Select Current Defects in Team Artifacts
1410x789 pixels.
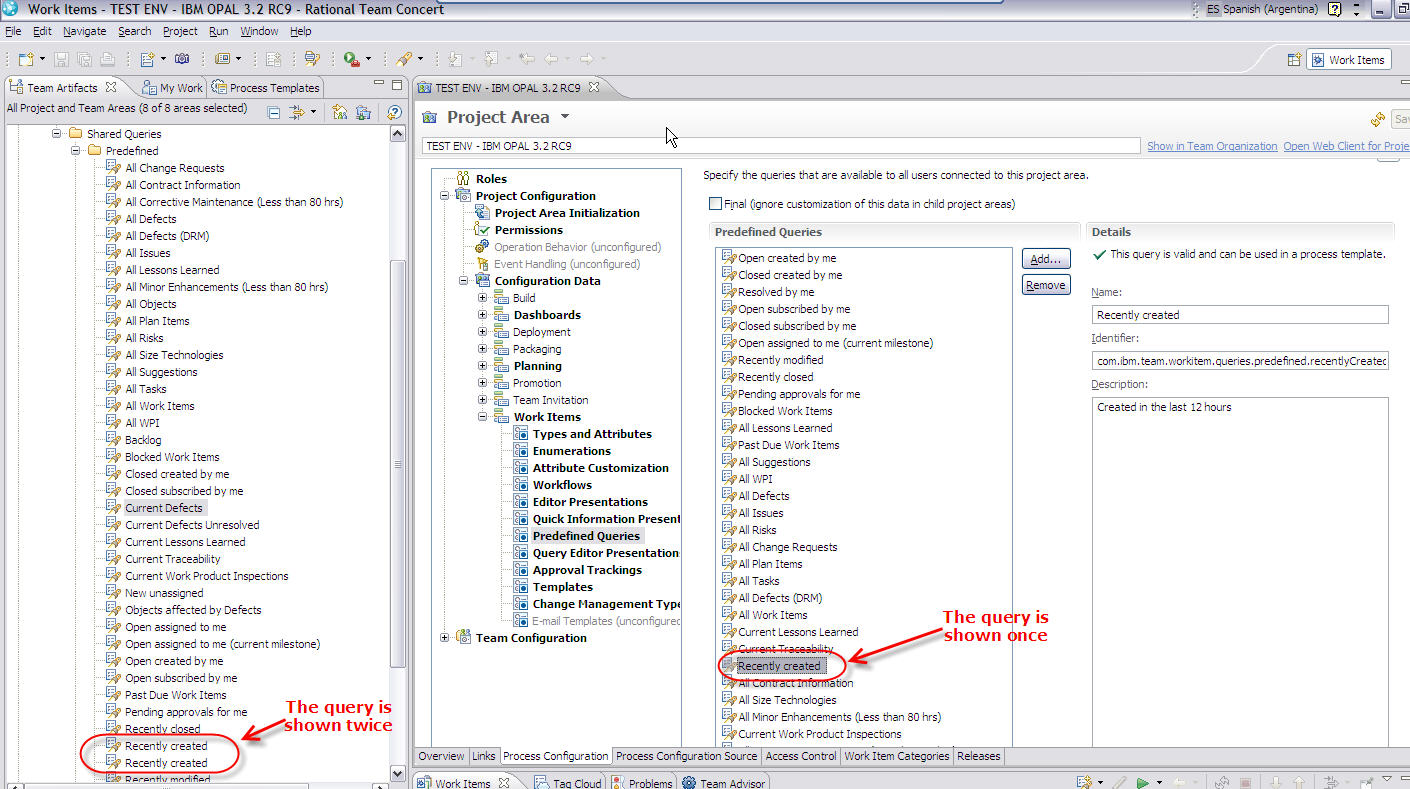164,508
